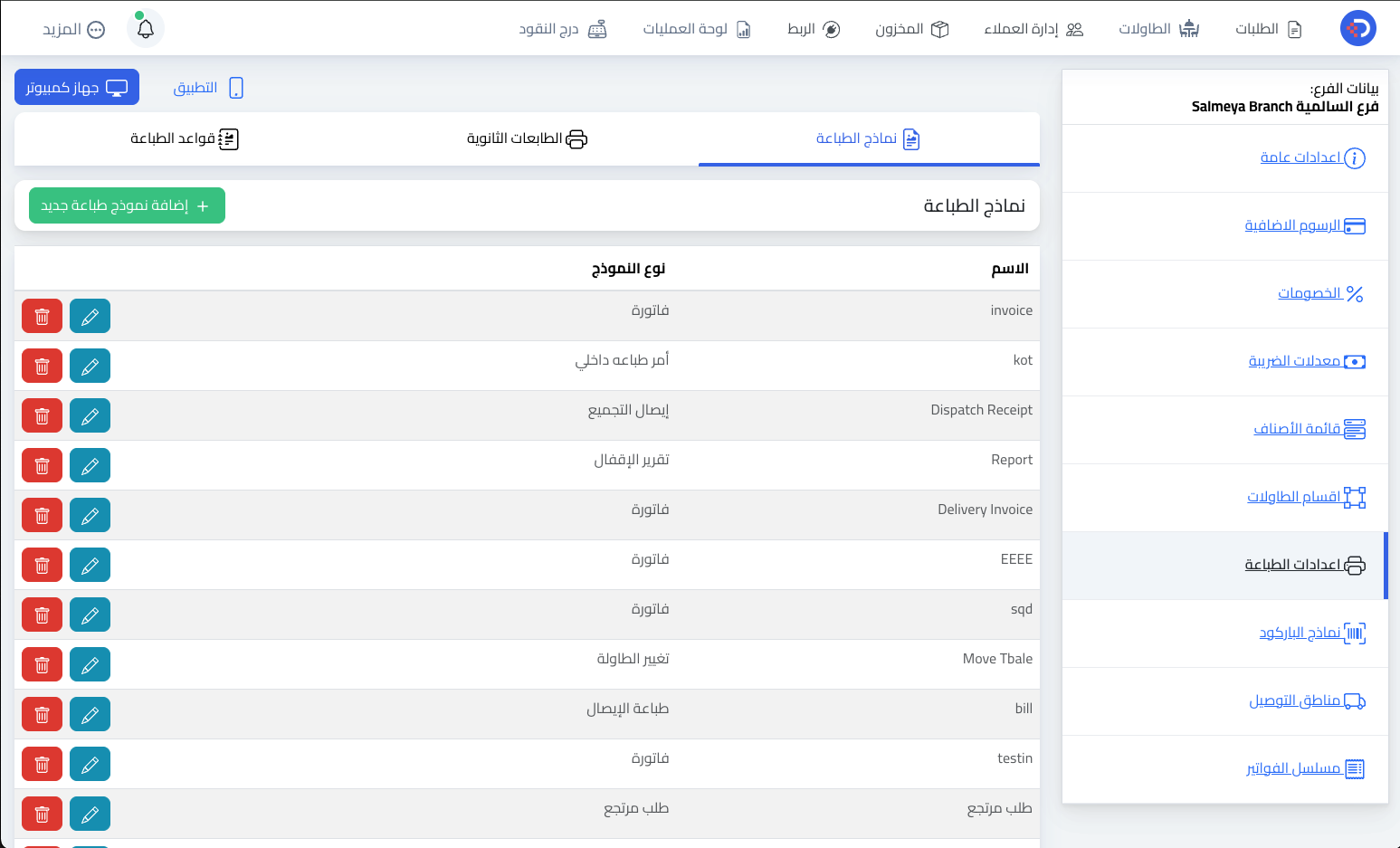Open نماذج الباركود barcode templates link
This screenshot has width=1400, height=848.
pos(1312,633)
